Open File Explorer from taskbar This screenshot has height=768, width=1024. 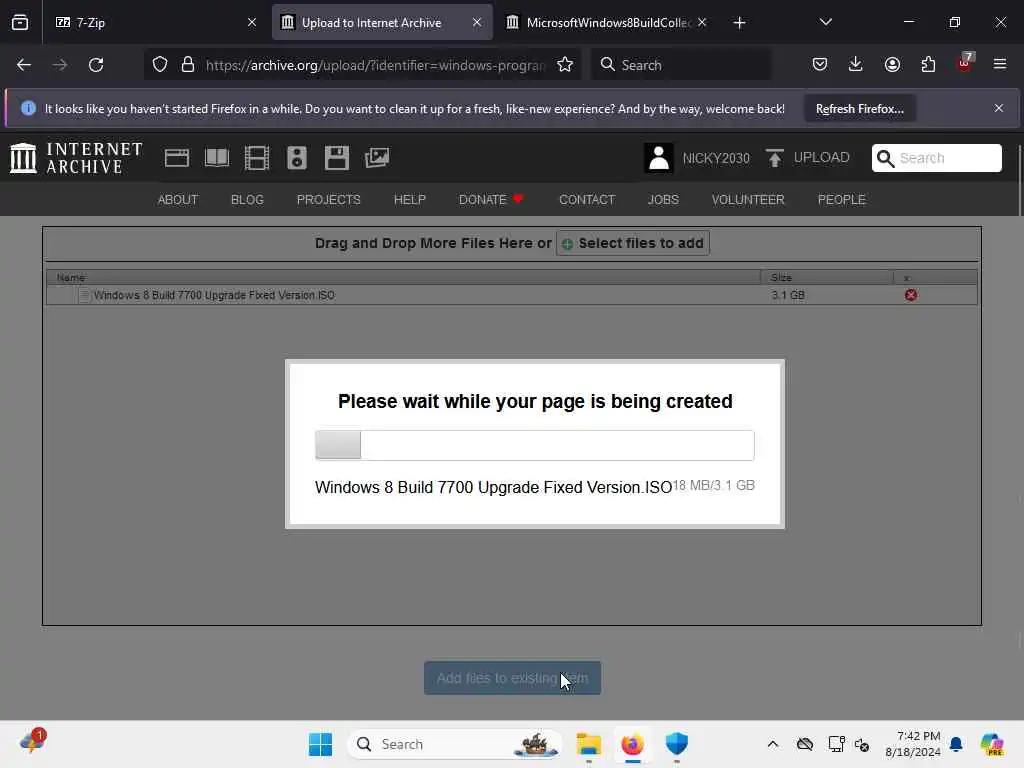tap(588, 744)
